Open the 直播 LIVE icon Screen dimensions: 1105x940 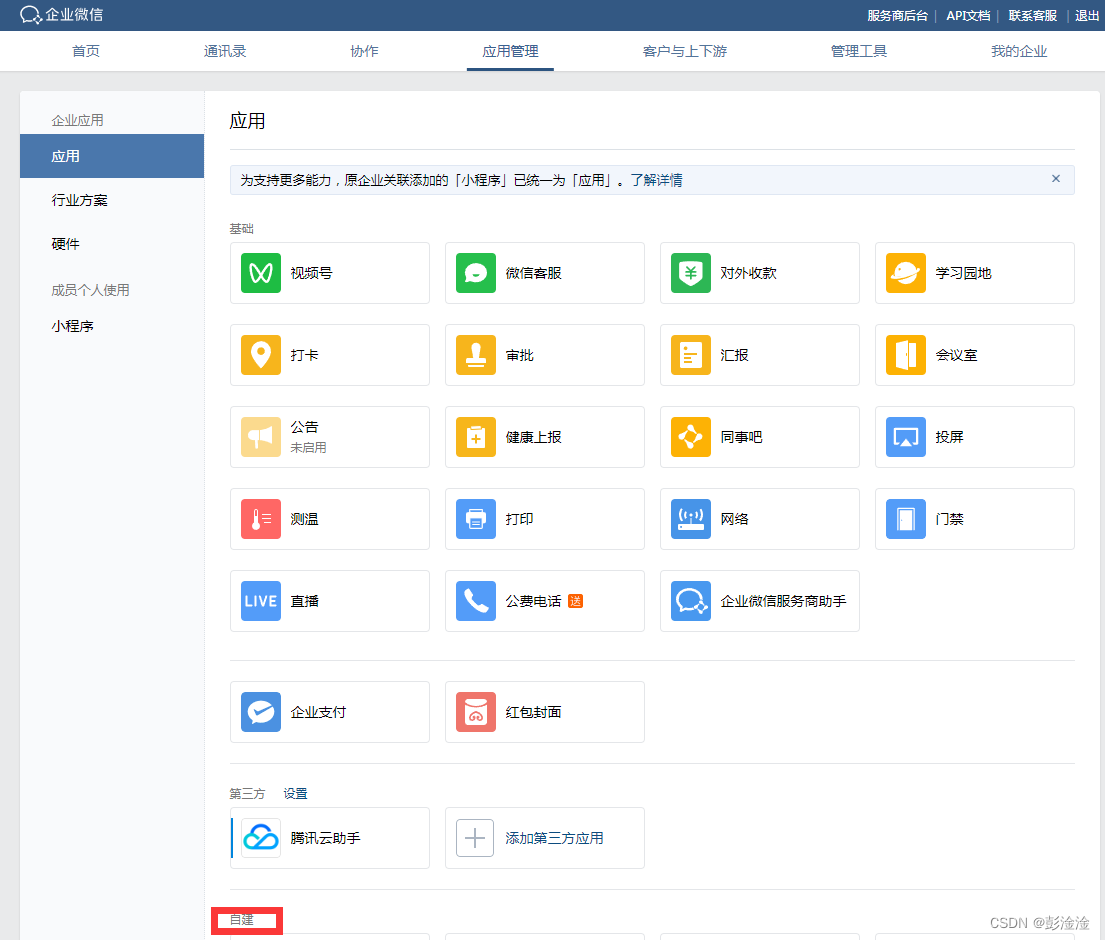coord(261,601)
